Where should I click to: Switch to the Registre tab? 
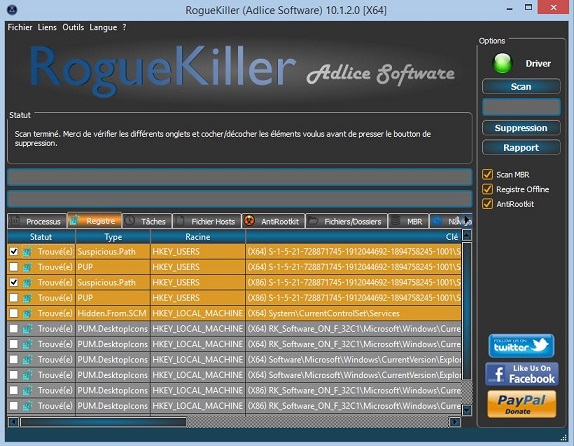coord(94,221)
